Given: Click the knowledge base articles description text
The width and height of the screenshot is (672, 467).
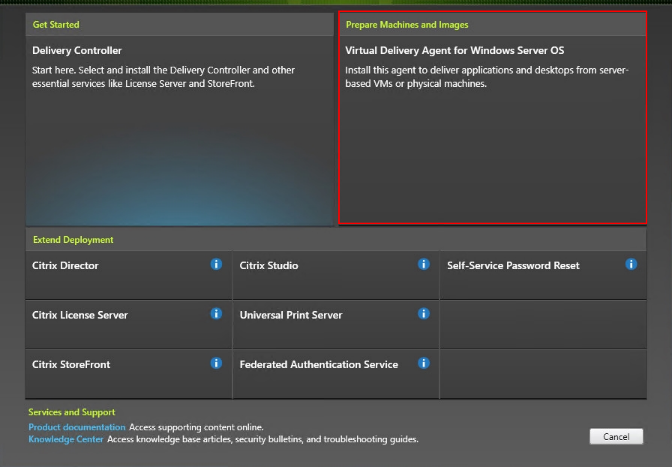Looking at the screenshot, I should coord(263,439).
